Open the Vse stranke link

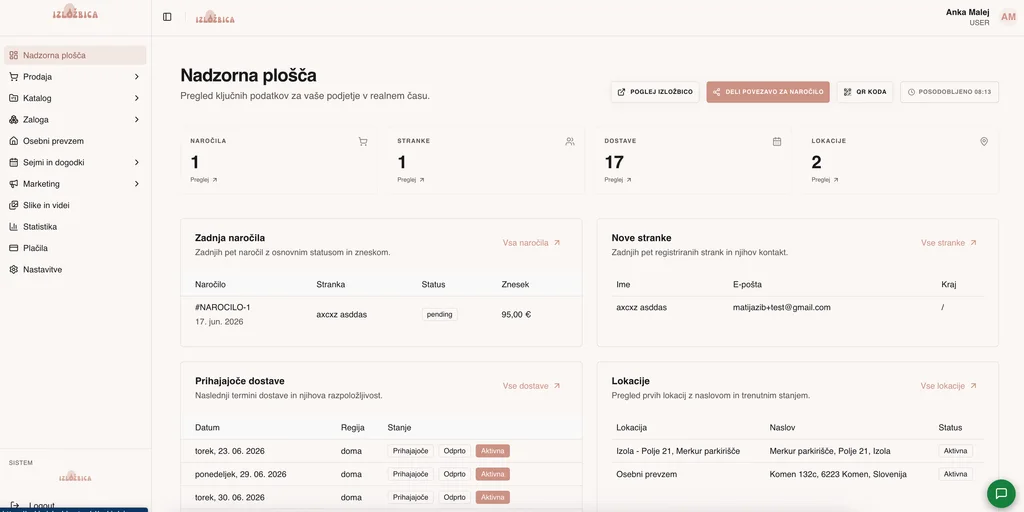tap(948, 243)
